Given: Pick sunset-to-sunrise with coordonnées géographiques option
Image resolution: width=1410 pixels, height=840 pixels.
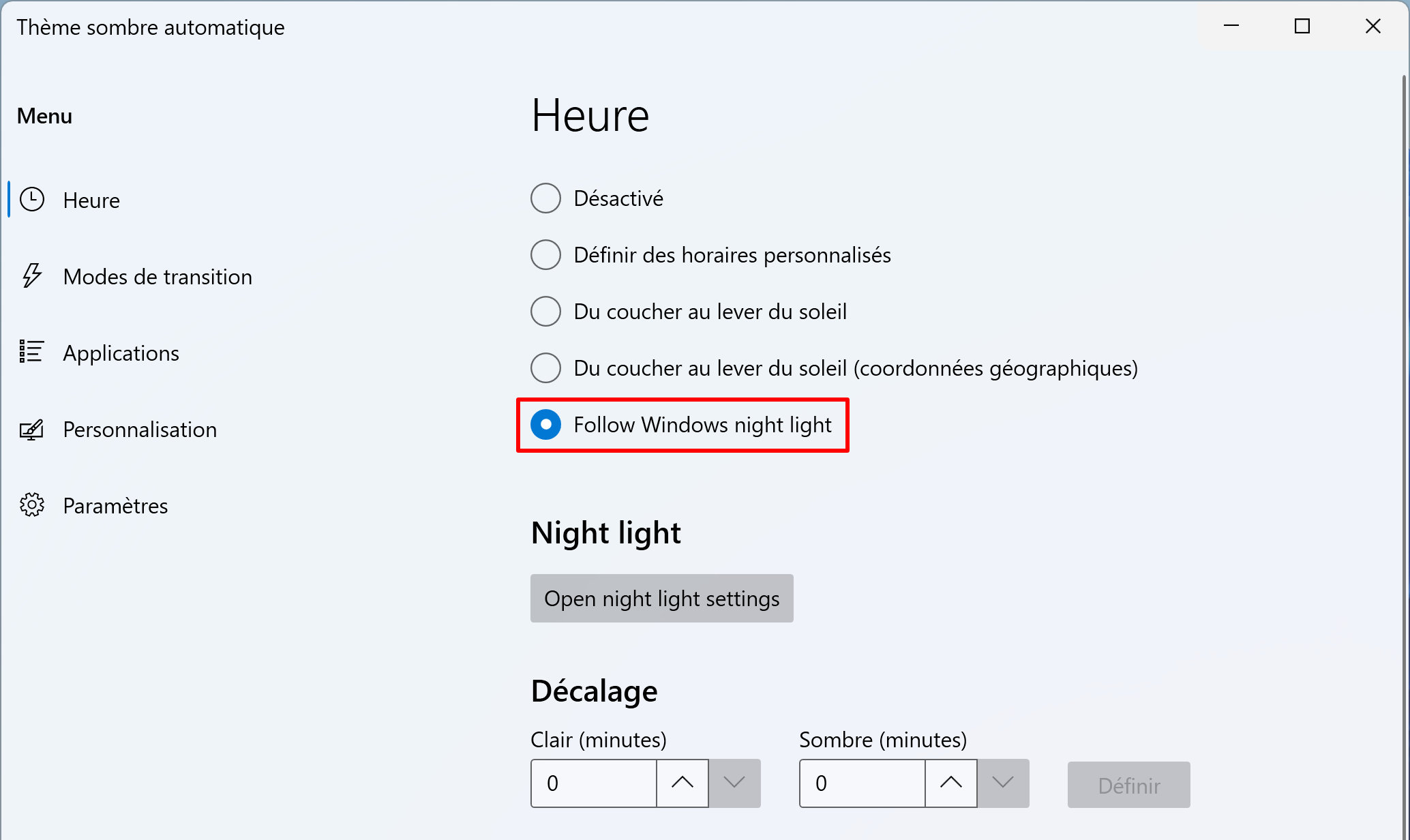Looking at the screenshot, I should tap(835, 368).
